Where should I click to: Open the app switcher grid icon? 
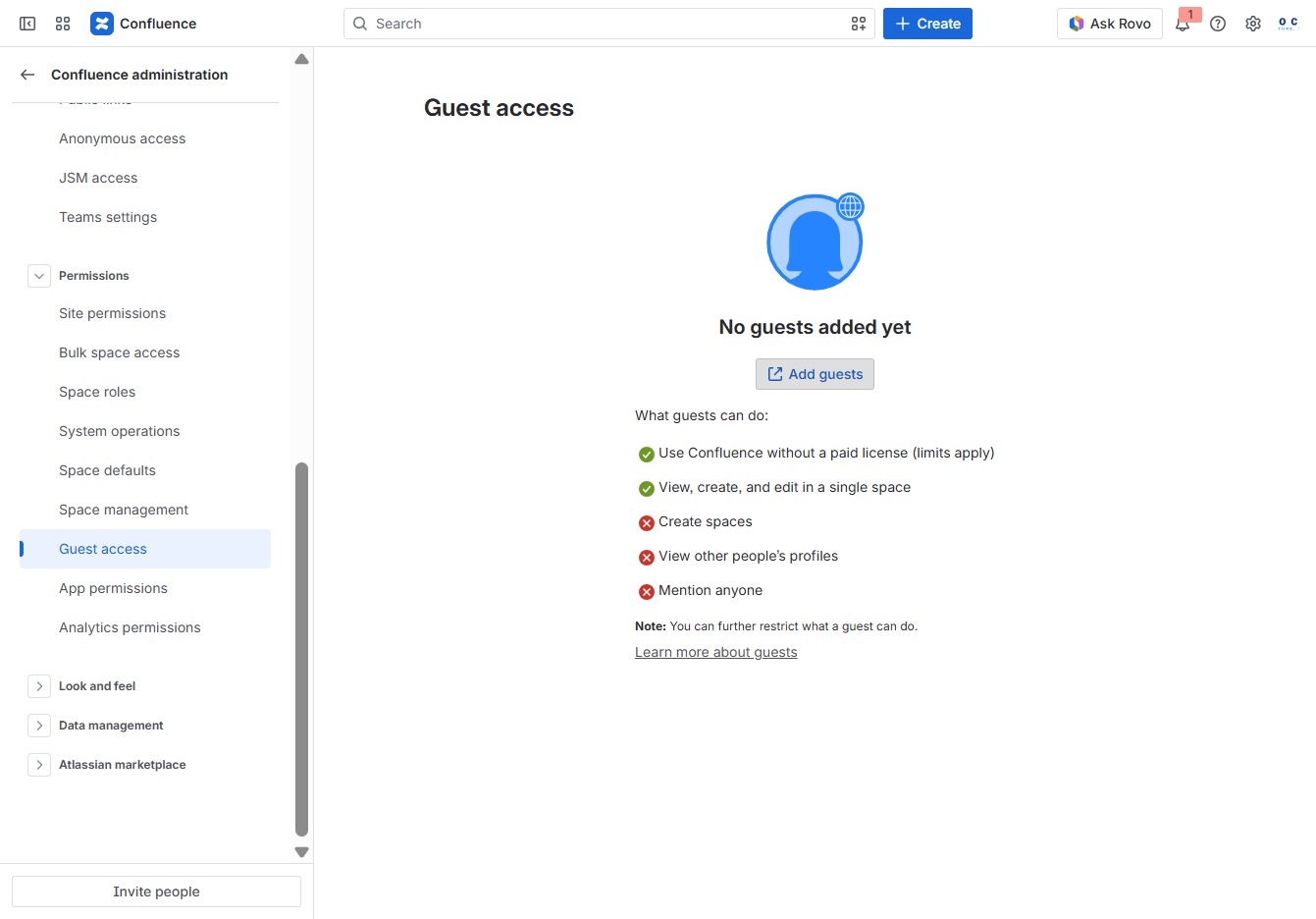click(63, 24)
